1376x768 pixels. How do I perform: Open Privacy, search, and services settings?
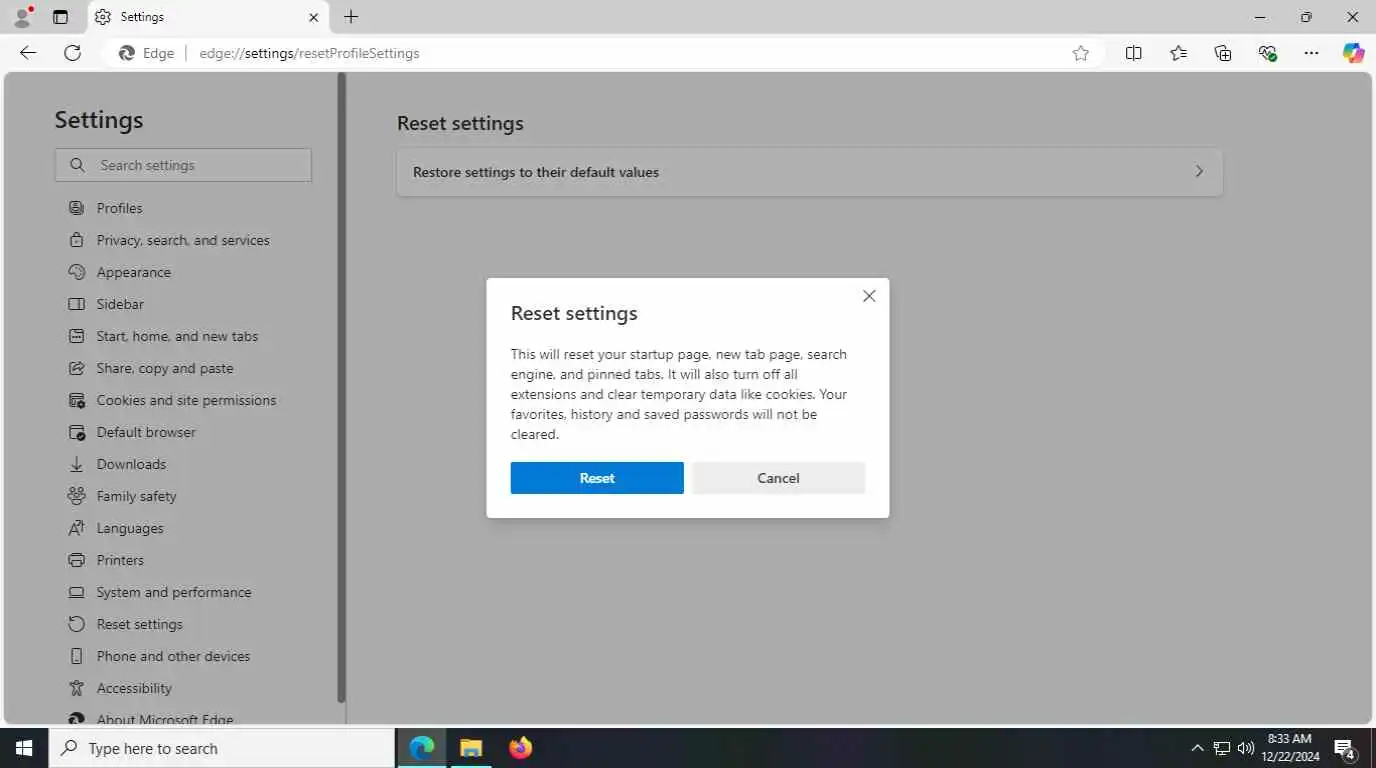pyautogui.click(x=183, y=240)
